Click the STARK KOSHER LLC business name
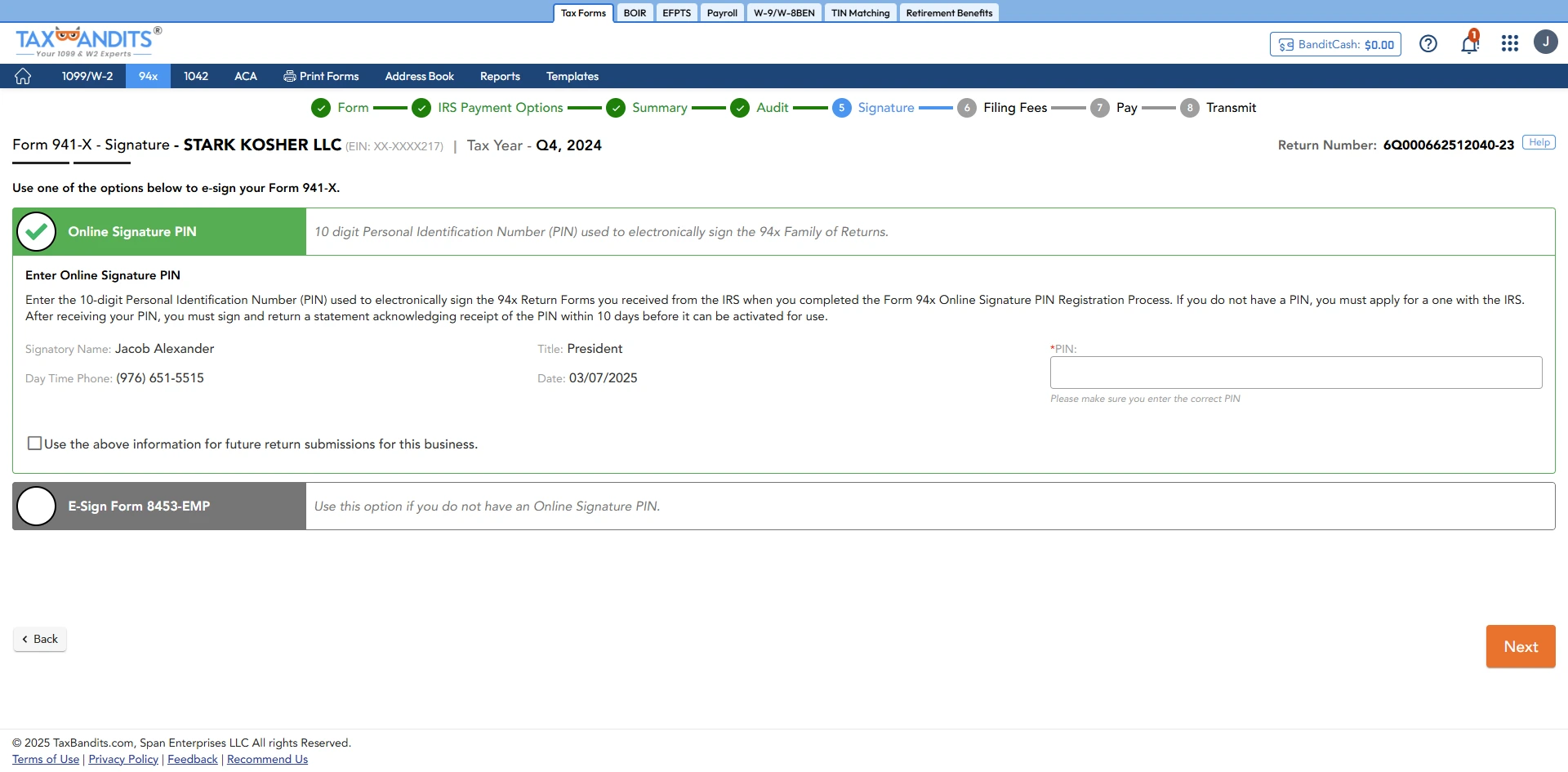 point(262,145)
